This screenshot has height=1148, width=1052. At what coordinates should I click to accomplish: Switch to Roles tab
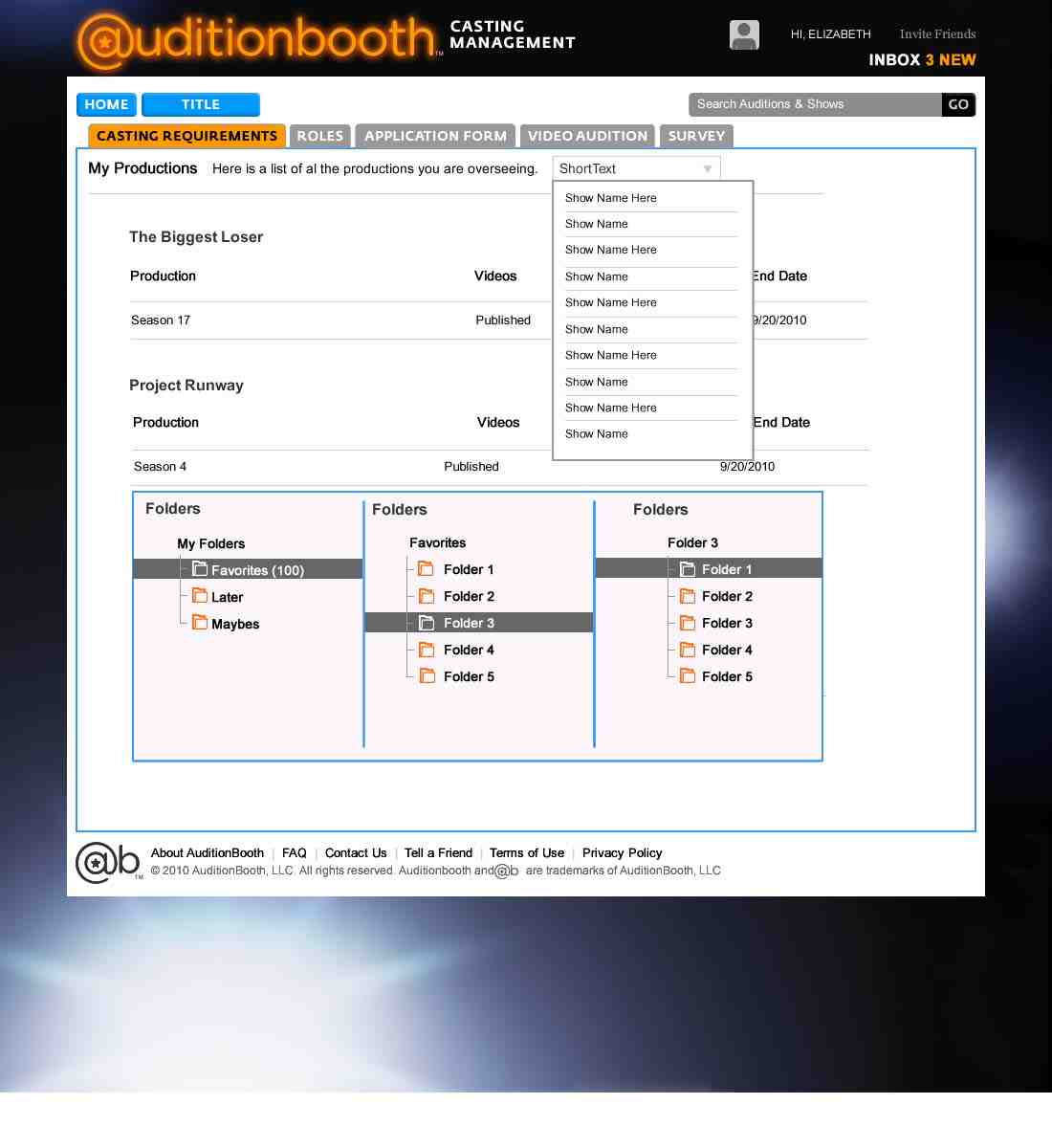pos(319,136)
